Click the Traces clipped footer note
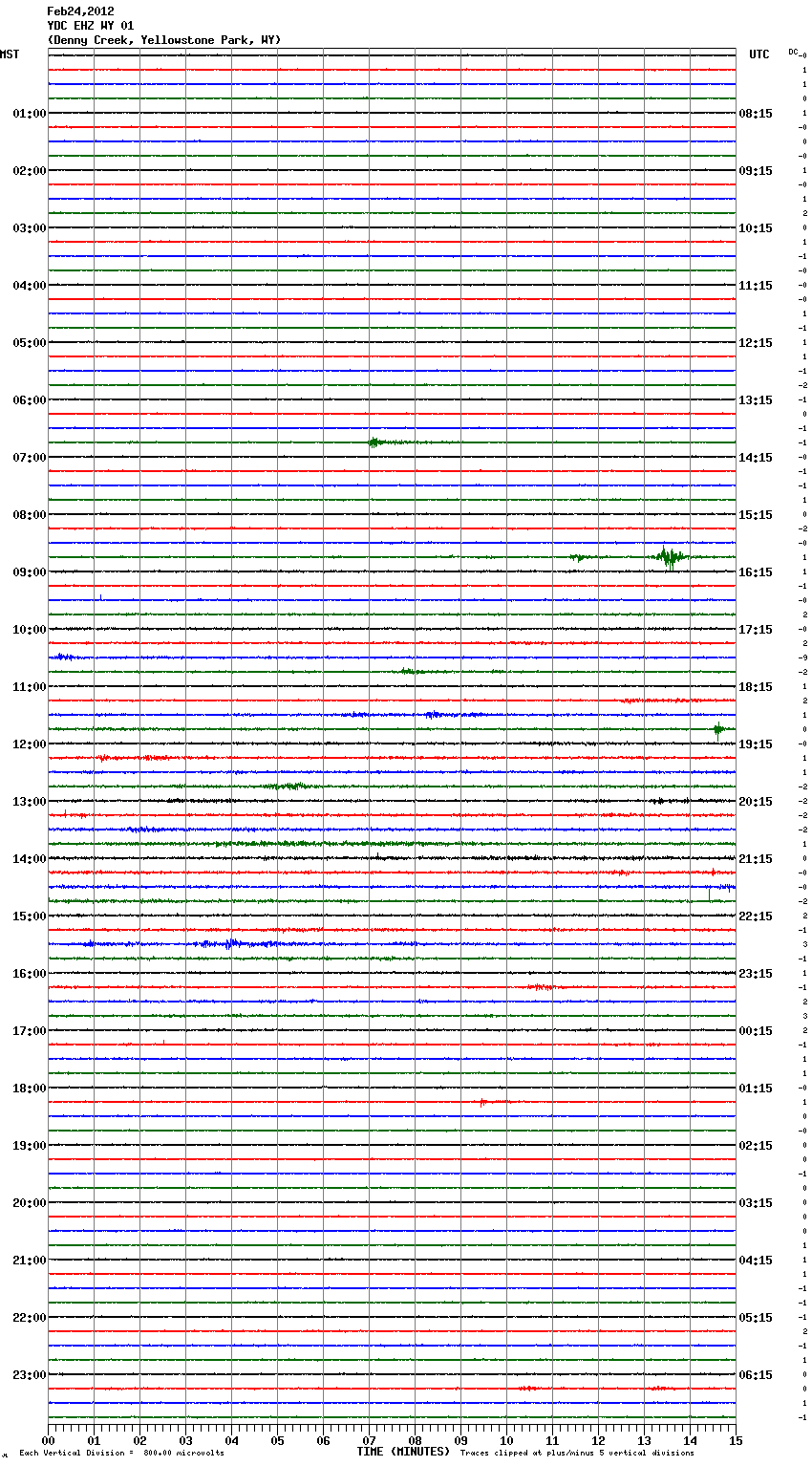The width and height of the screenshot is (812, 1466). [577, 1454]
